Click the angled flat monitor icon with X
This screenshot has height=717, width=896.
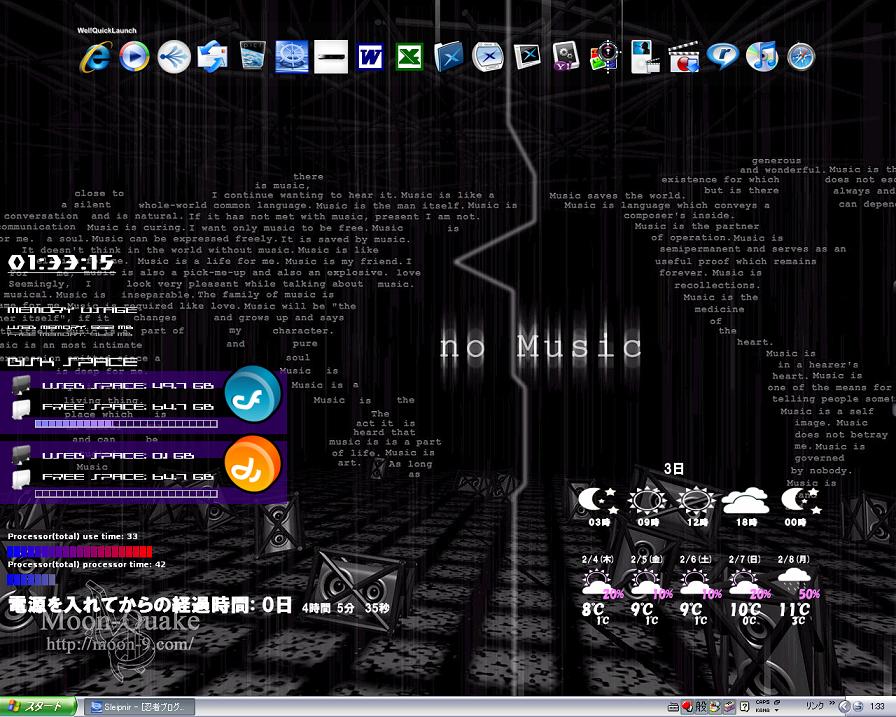click(x=526, y=57)
